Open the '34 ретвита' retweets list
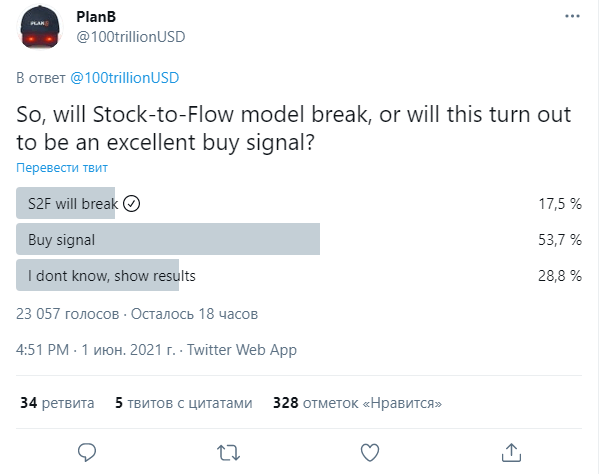The width and height of the screenshot is (599, 474). pyautogui.click(x=57, y=403)
